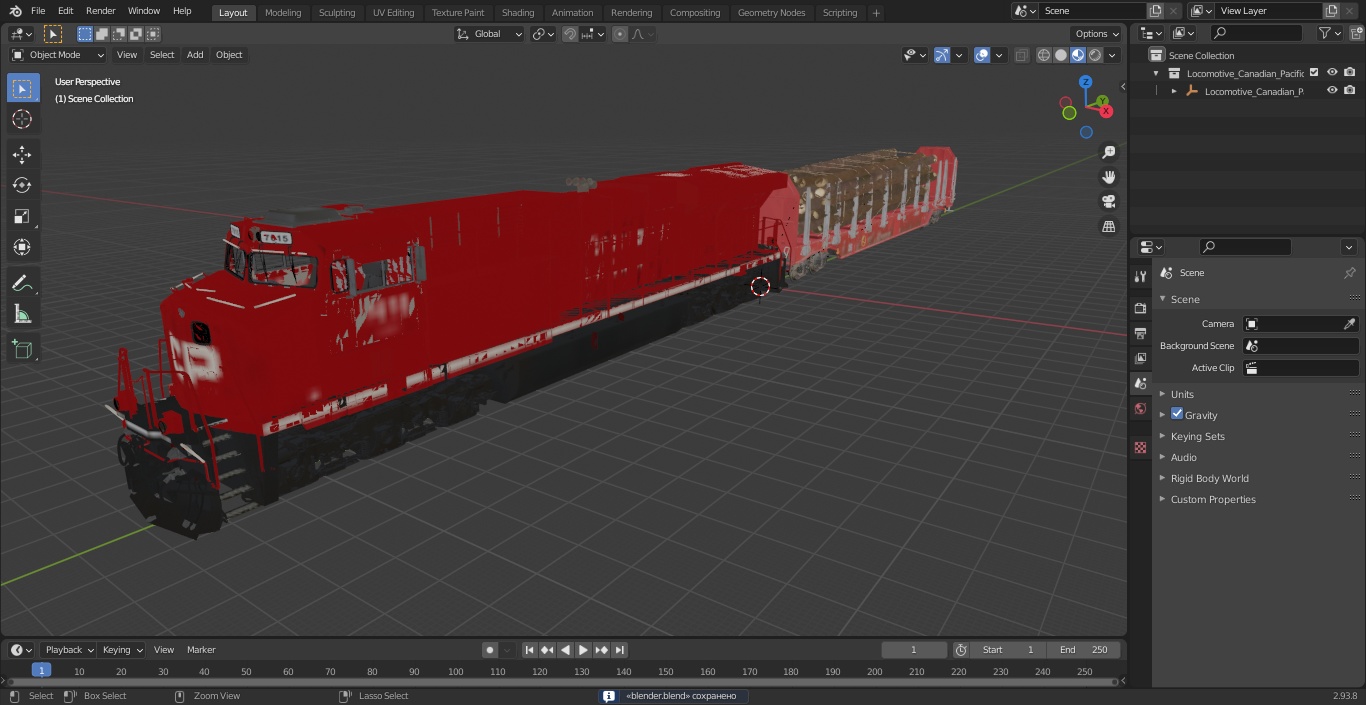Click the Camera field eyedropper icon
This screenshot has height=705, width=1366.
[x=1349, y=324]
